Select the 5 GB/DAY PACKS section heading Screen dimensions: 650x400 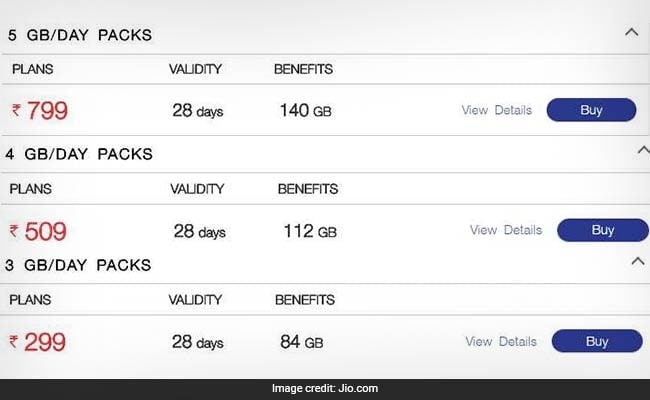click(x=79, y=35)
